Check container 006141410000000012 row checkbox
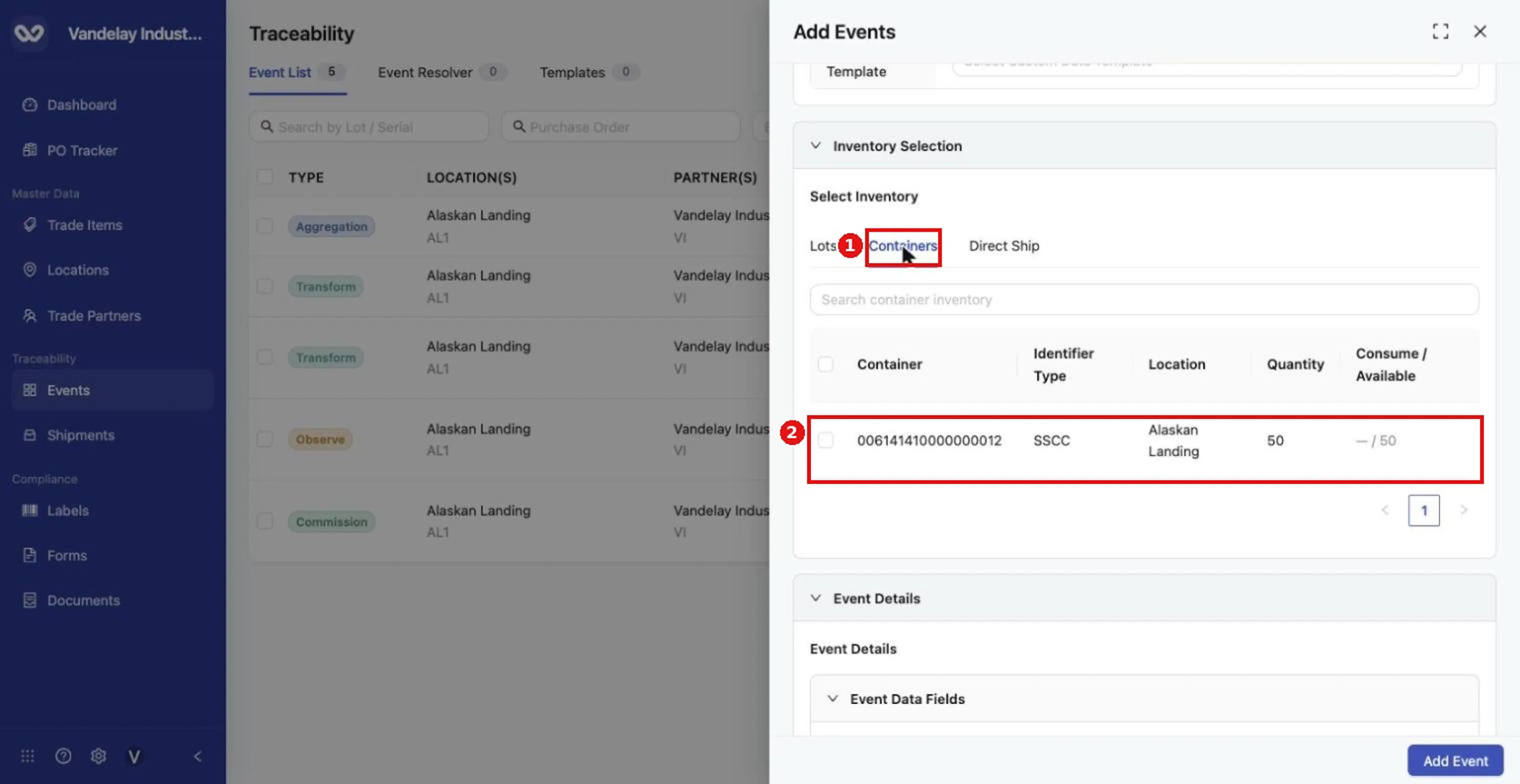The height and width of the screenshot is (784, 1520). [825, 440]
